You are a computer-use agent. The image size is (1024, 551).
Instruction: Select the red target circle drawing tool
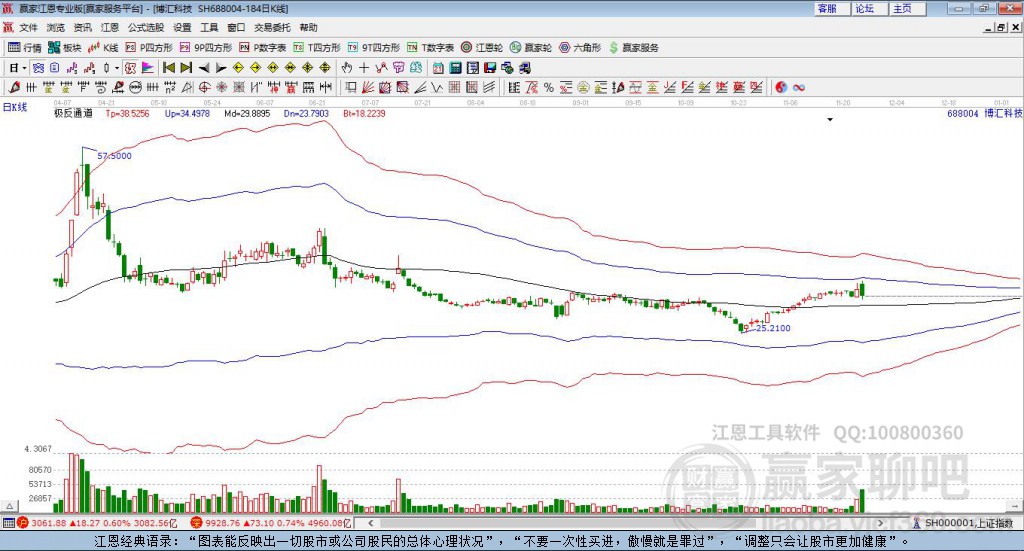pyautogui.click(x=204, y=87)
